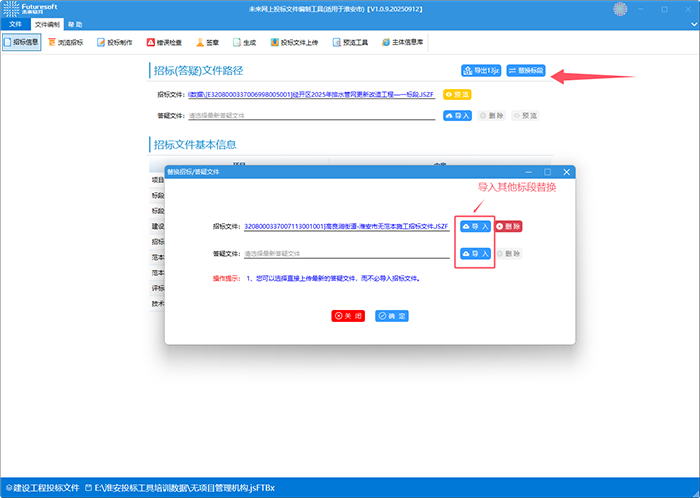Open 投标文件上传 upload tool
The height and width of the screenshot is (498, 700).
tap(294, 44)
